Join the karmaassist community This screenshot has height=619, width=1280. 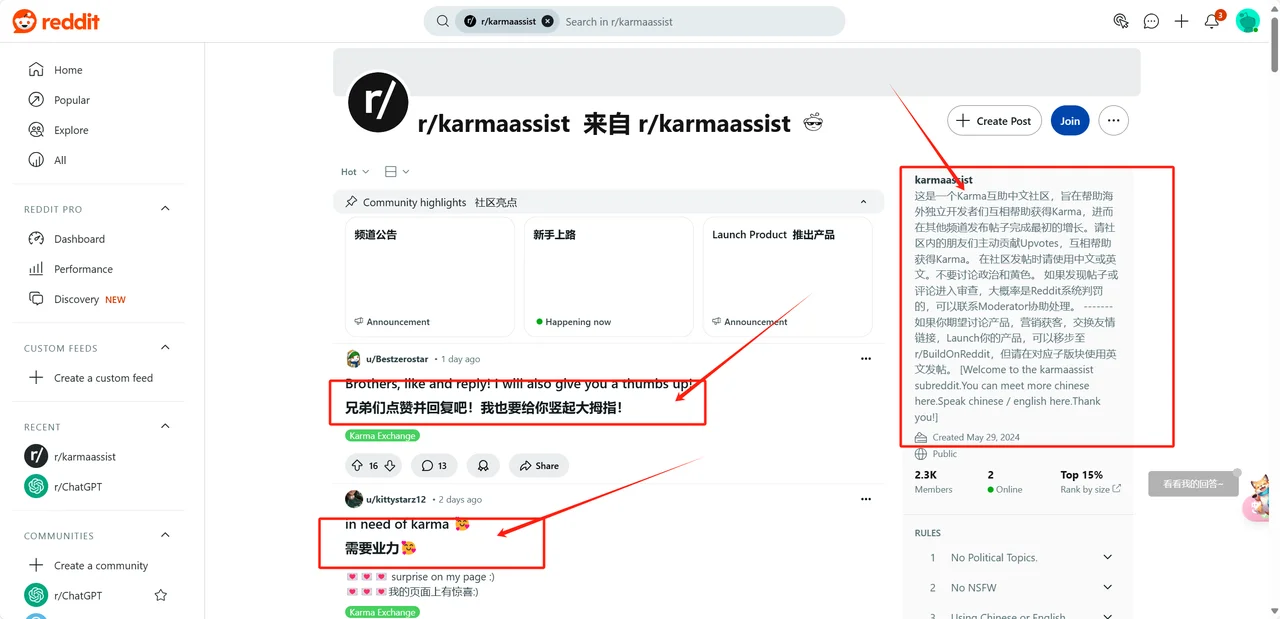click(x=1070, y=121)
